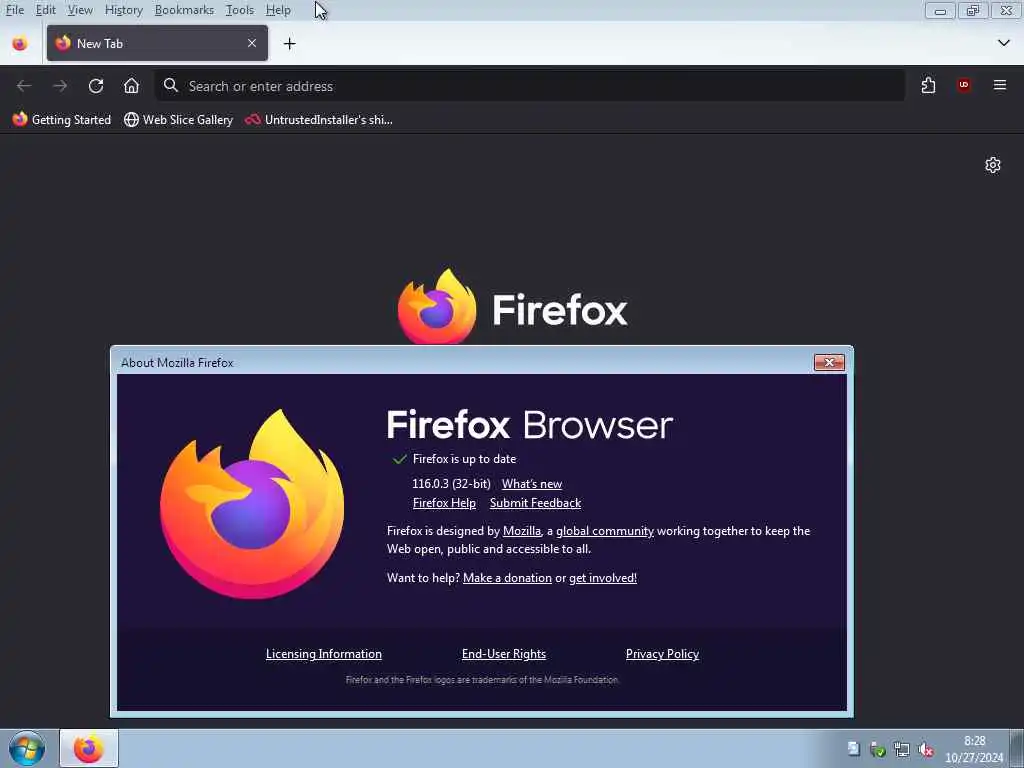The height and width of the screenshot is (768, 1024).
Task: Click the search magnifier icon in address bar
Action: [170, 86]
